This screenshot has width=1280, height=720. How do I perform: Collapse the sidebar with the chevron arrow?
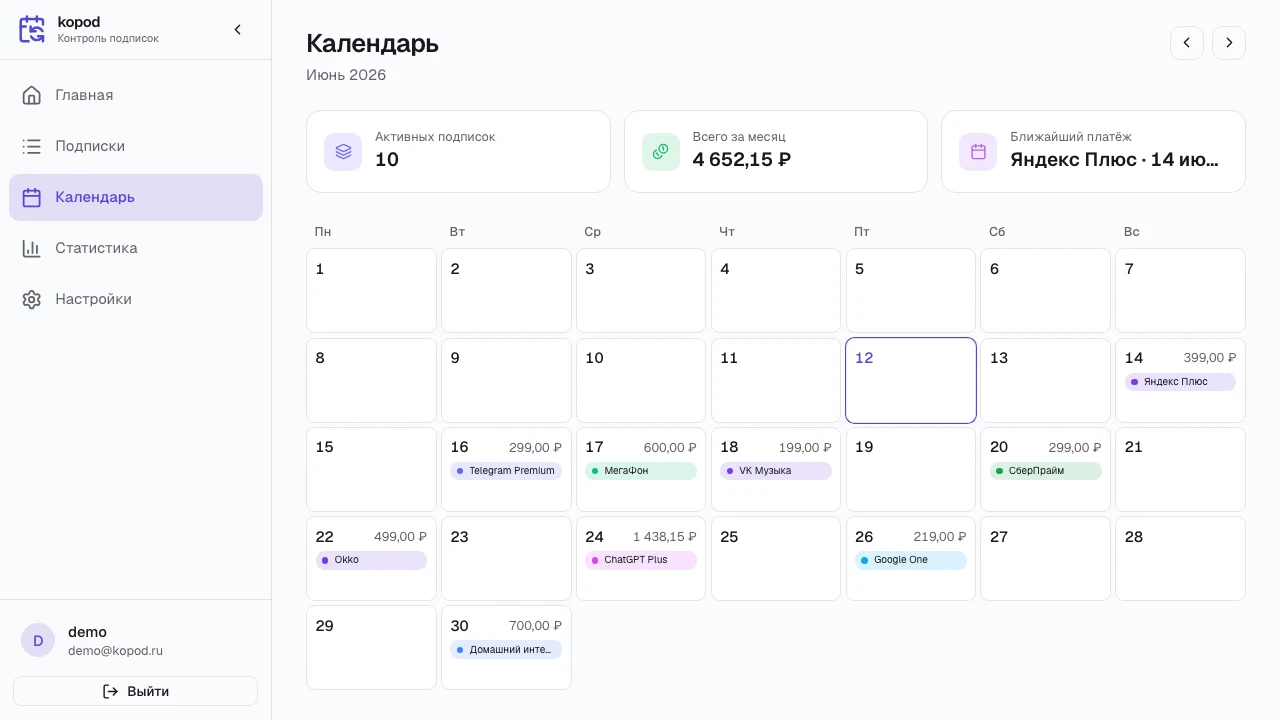(x=238, y=30)
